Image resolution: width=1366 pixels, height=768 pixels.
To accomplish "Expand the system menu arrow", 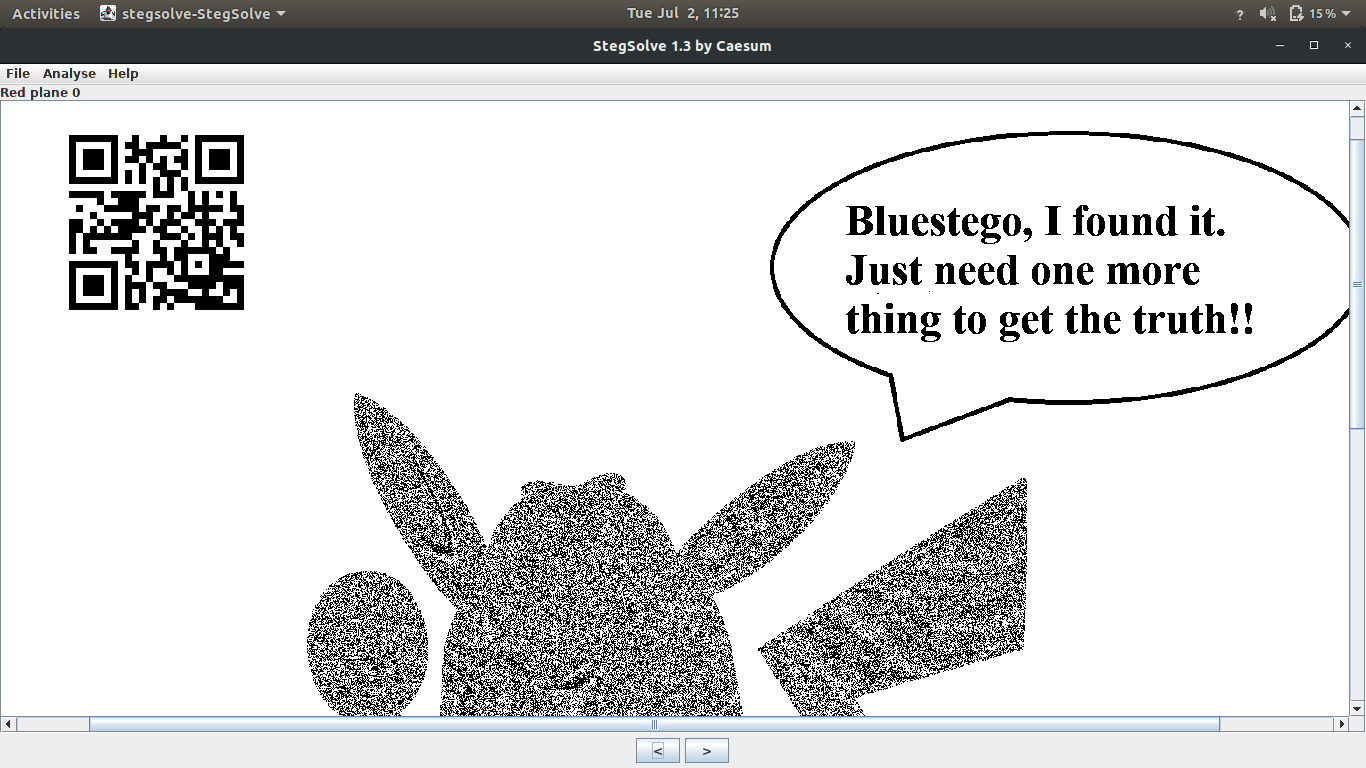I will point(1347,14).
